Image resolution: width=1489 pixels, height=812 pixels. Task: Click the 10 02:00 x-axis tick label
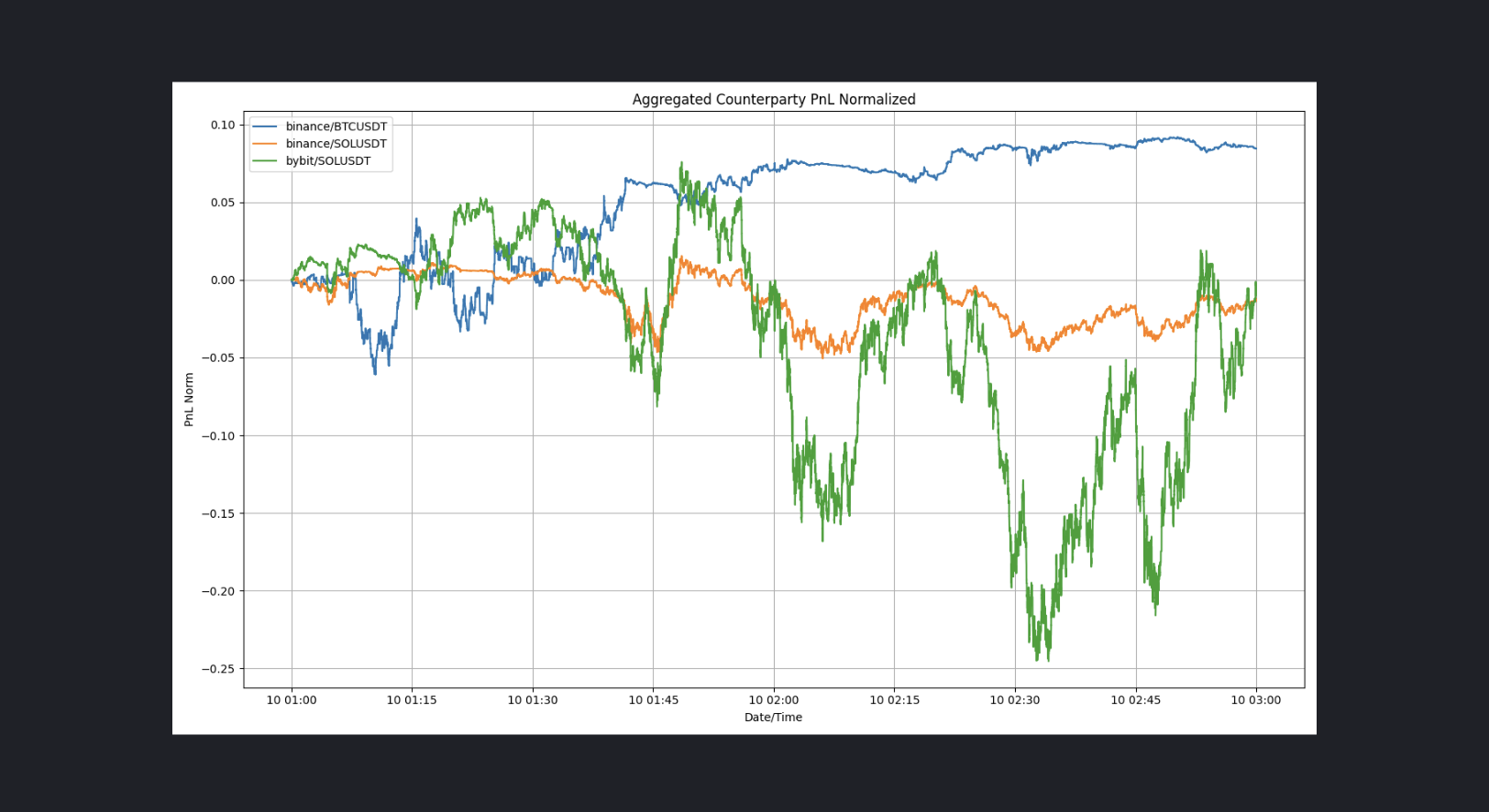[774, 700]
